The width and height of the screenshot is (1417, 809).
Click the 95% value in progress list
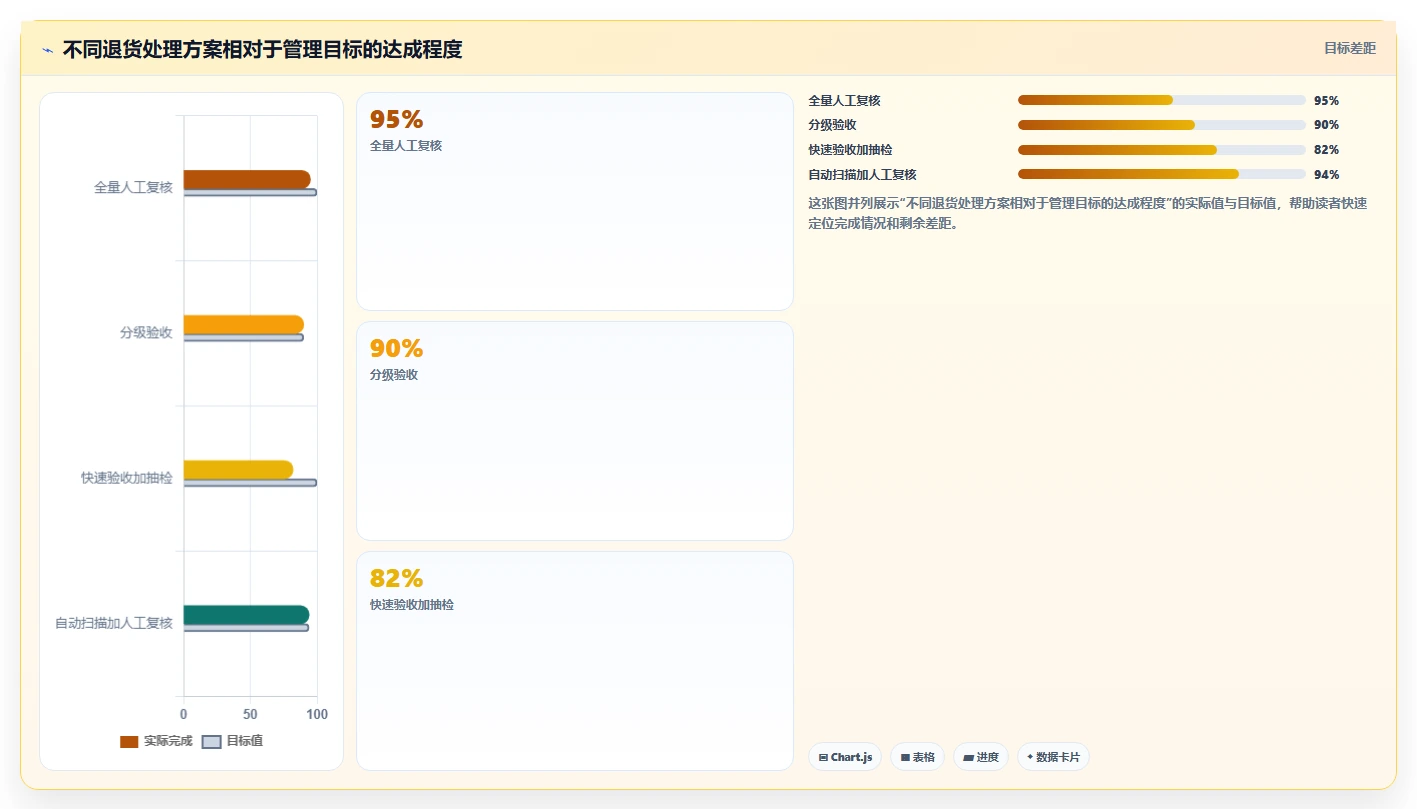pos(1326,101)
